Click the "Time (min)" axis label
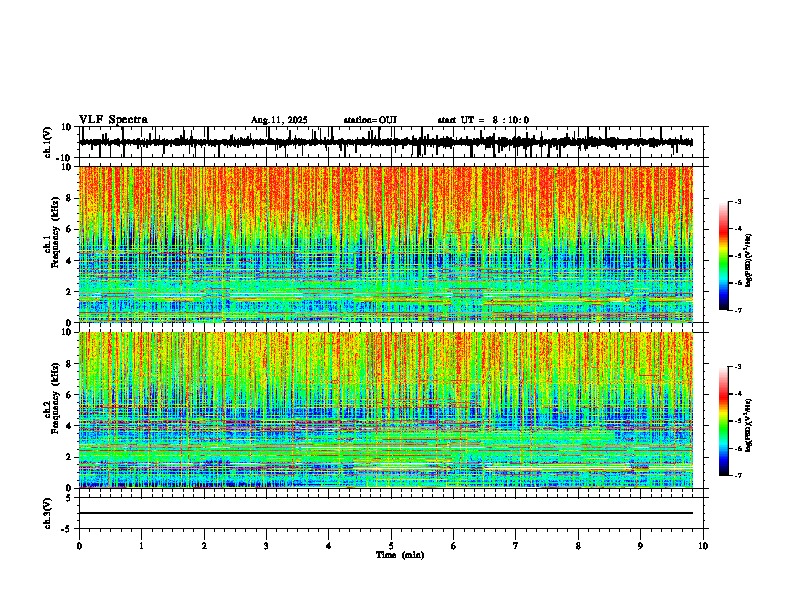Image resolution: width=792 pixels, height=612 pixels. coord(400,555)
